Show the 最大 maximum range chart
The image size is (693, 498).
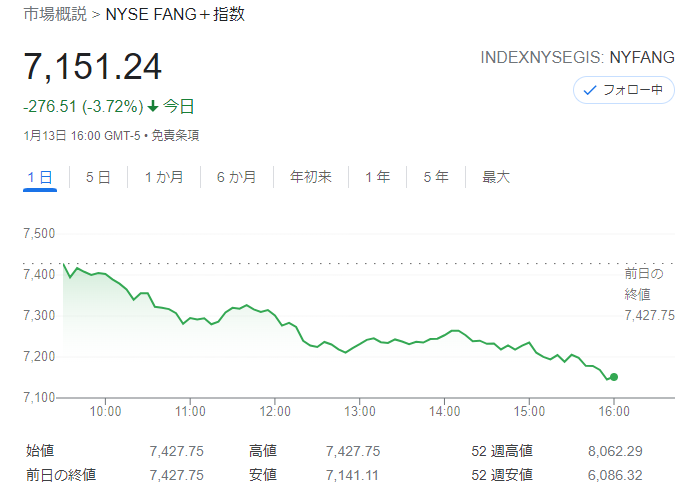click(496, 177)
